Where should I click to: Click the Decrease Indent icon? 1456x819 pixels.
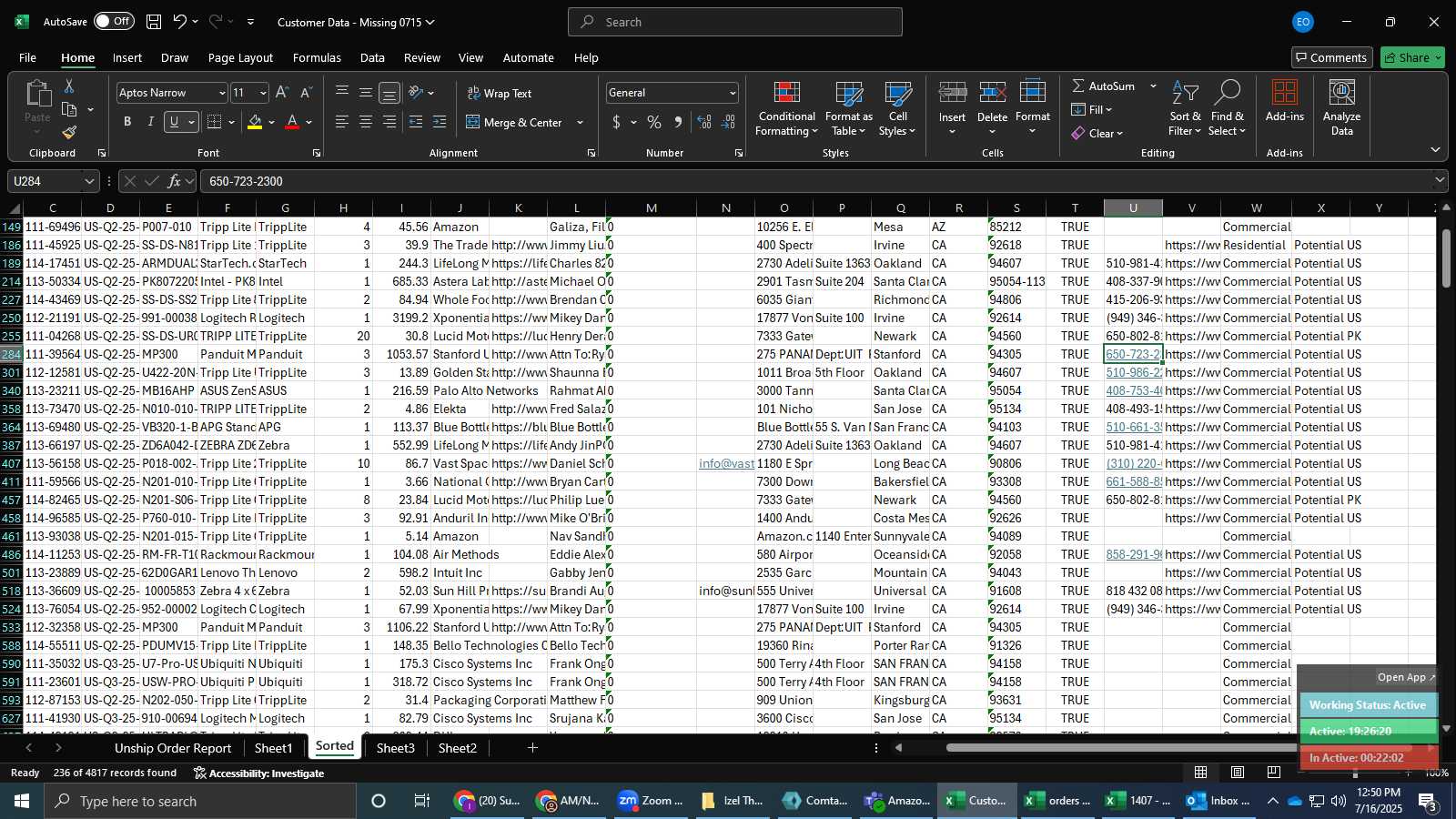[x=416, y=122]
